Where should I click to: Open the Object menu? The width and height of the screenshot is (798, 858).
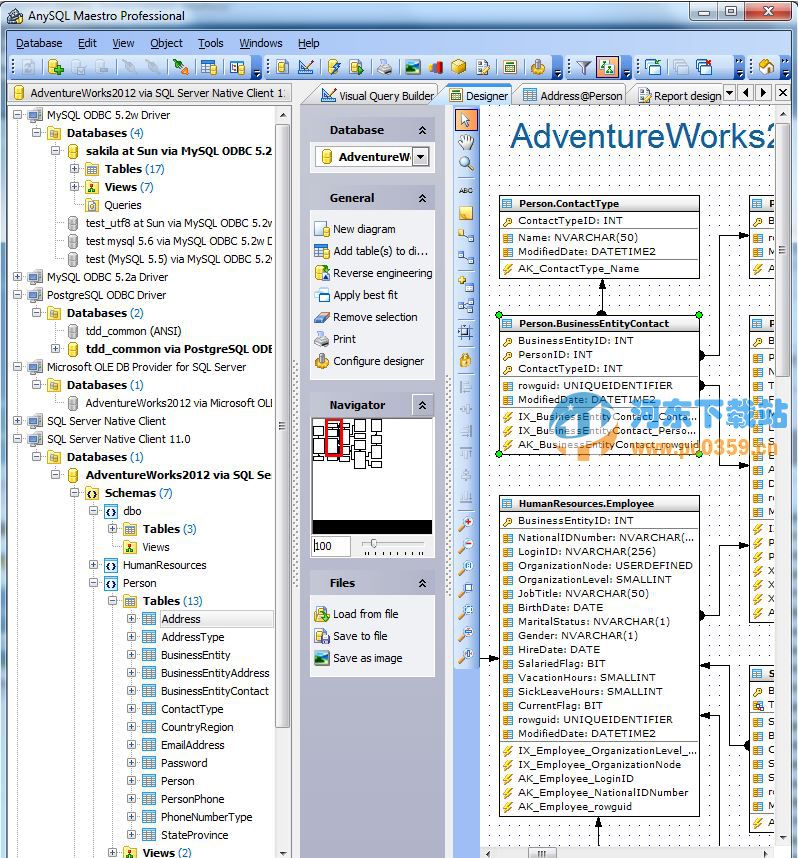coord(166,43)
